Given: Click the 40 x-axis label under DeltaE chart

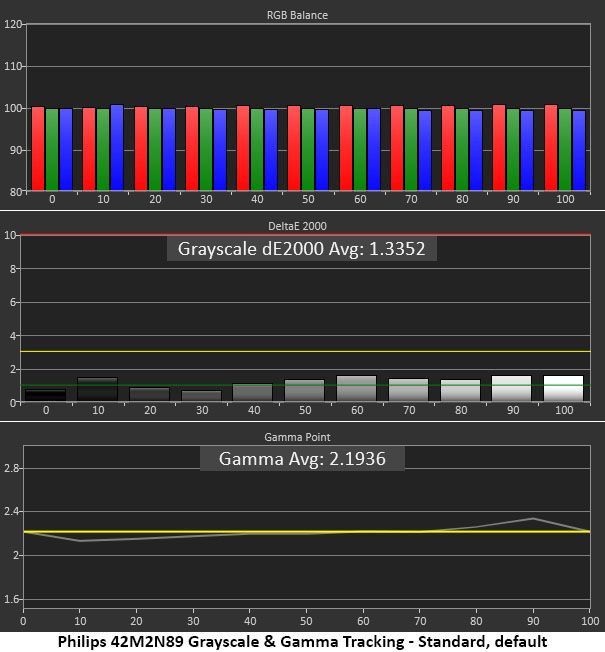Looking at the screenshot, I should tap(254, 410).
